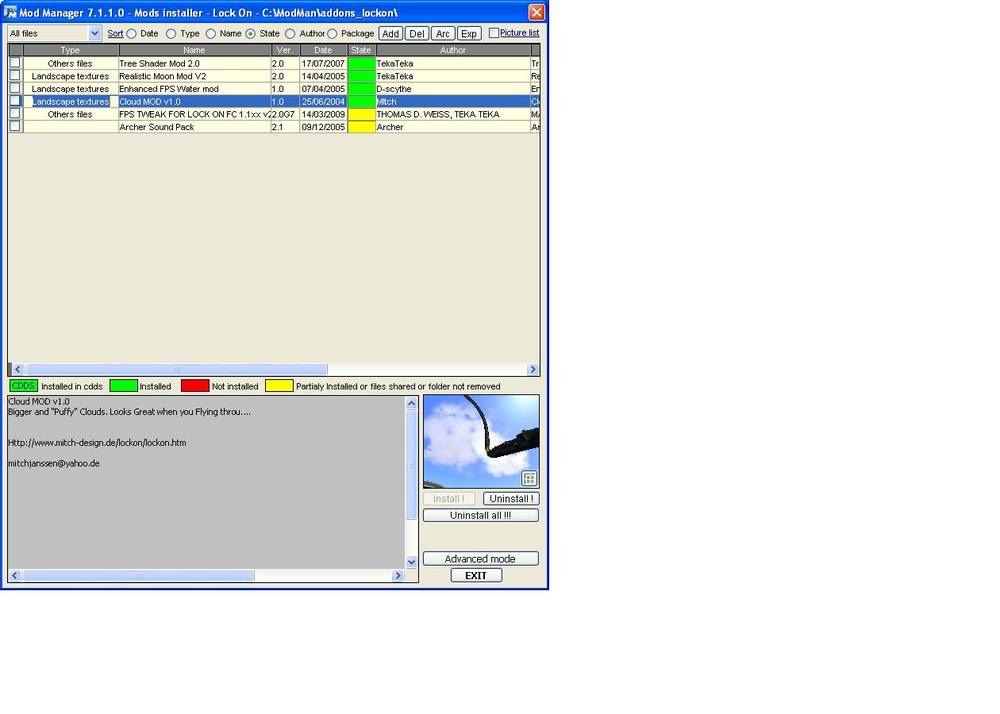This screenshot has height=714, width=1000.
Task: Click the Exp button
Action: click(x=469, y=34)
